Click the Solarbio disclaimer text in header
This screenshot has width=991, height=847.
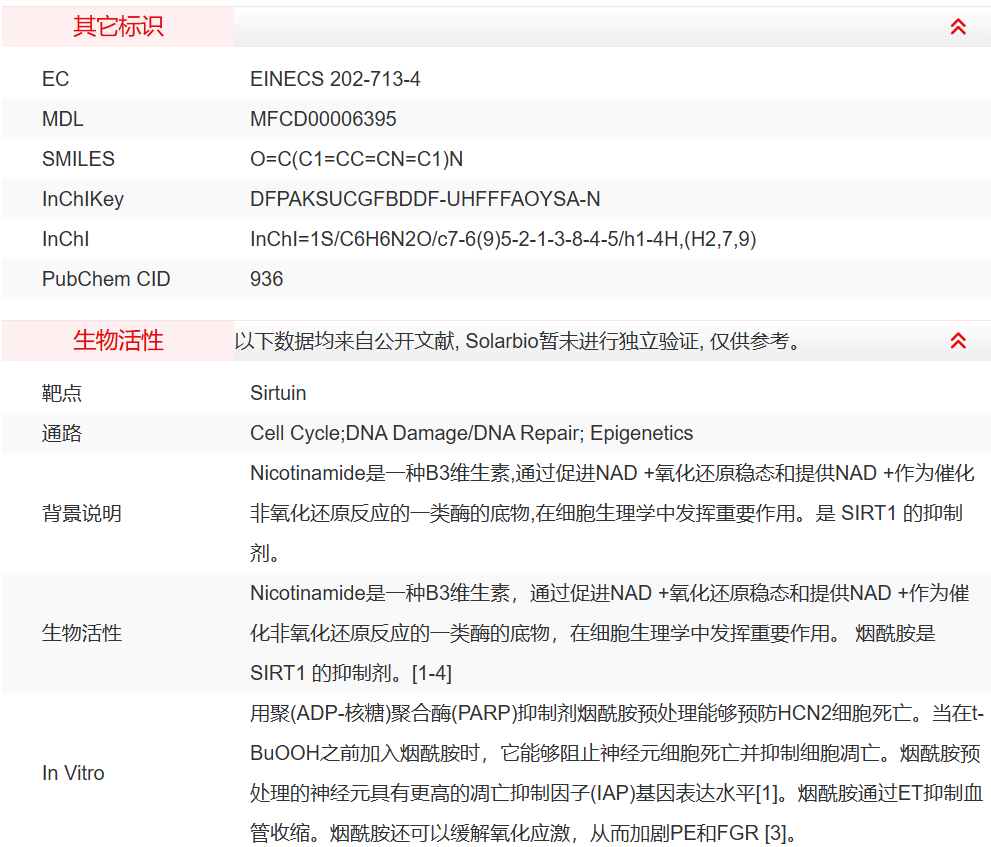click(x=518, y=341)
